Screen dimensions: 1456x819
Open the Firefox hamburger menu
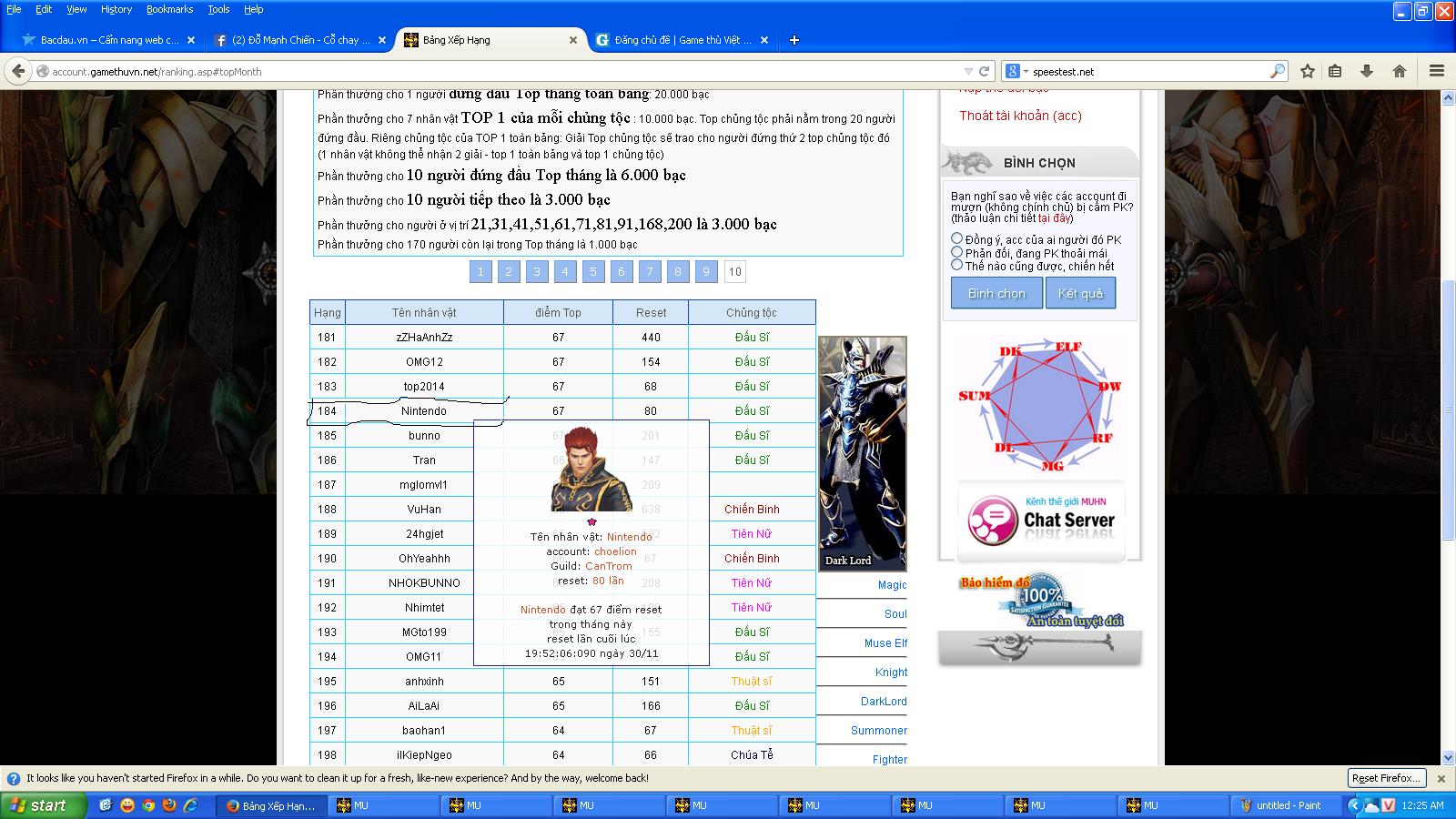(x=1437, y=71)
